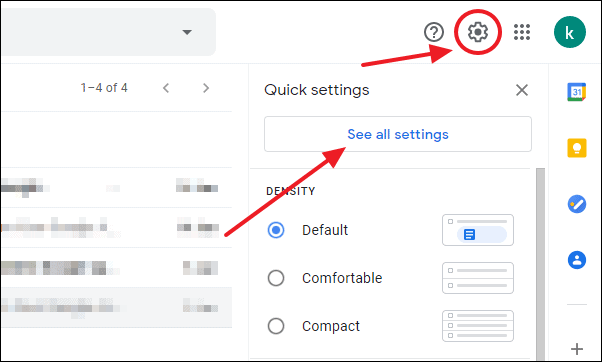Go to the older messages page
The image size is (602, 362).
(x=206, y=88)
